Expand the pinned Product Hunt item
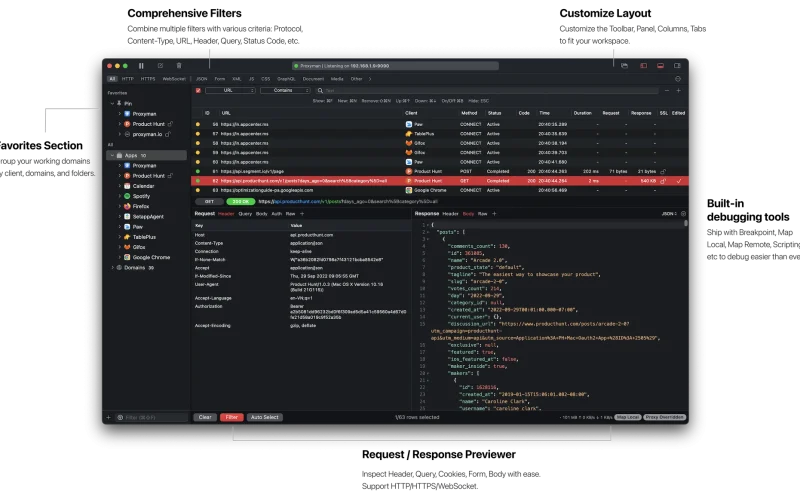This screenshot has height=500, width=800. 120,124
